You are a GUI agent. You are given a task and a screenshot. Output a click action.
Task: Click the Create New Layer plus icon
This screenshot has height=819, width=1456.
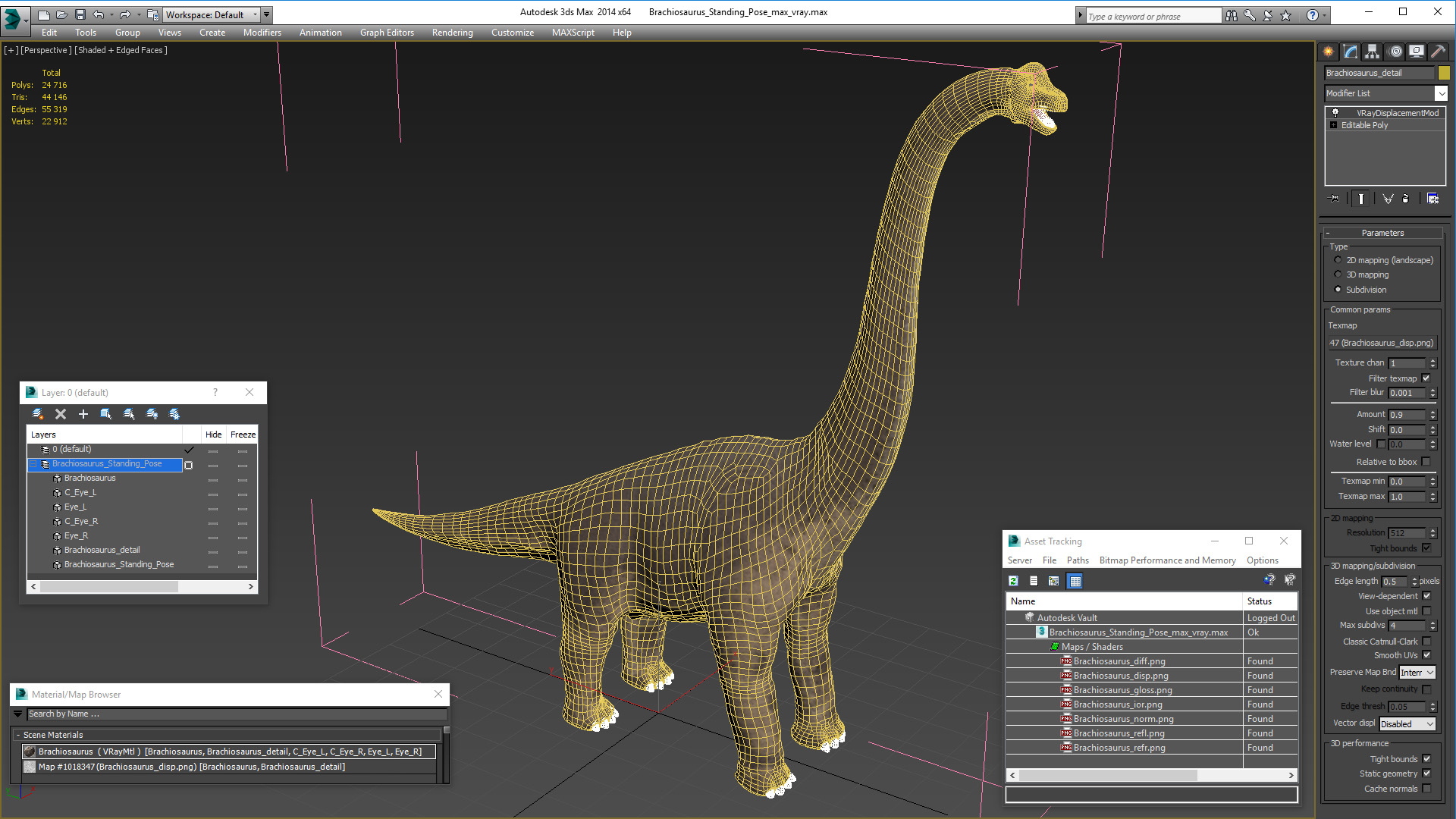point(83,414)
